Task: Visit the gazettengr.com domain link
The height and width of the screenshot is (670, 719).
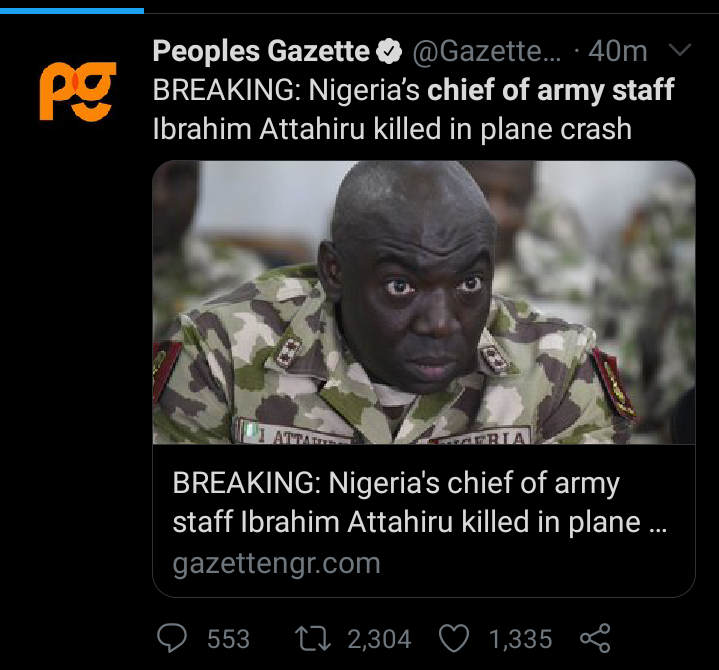Action: pyautogui.click(x=276, y=563)
